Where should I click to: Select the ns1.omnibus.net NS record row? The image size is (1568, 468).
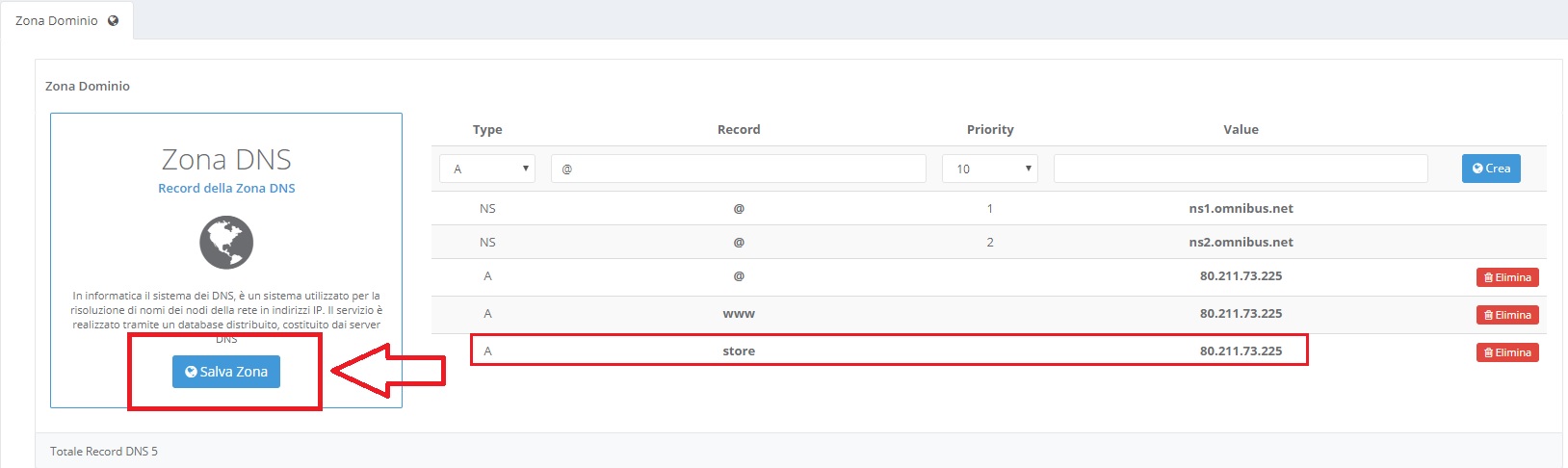[1241, 208]
